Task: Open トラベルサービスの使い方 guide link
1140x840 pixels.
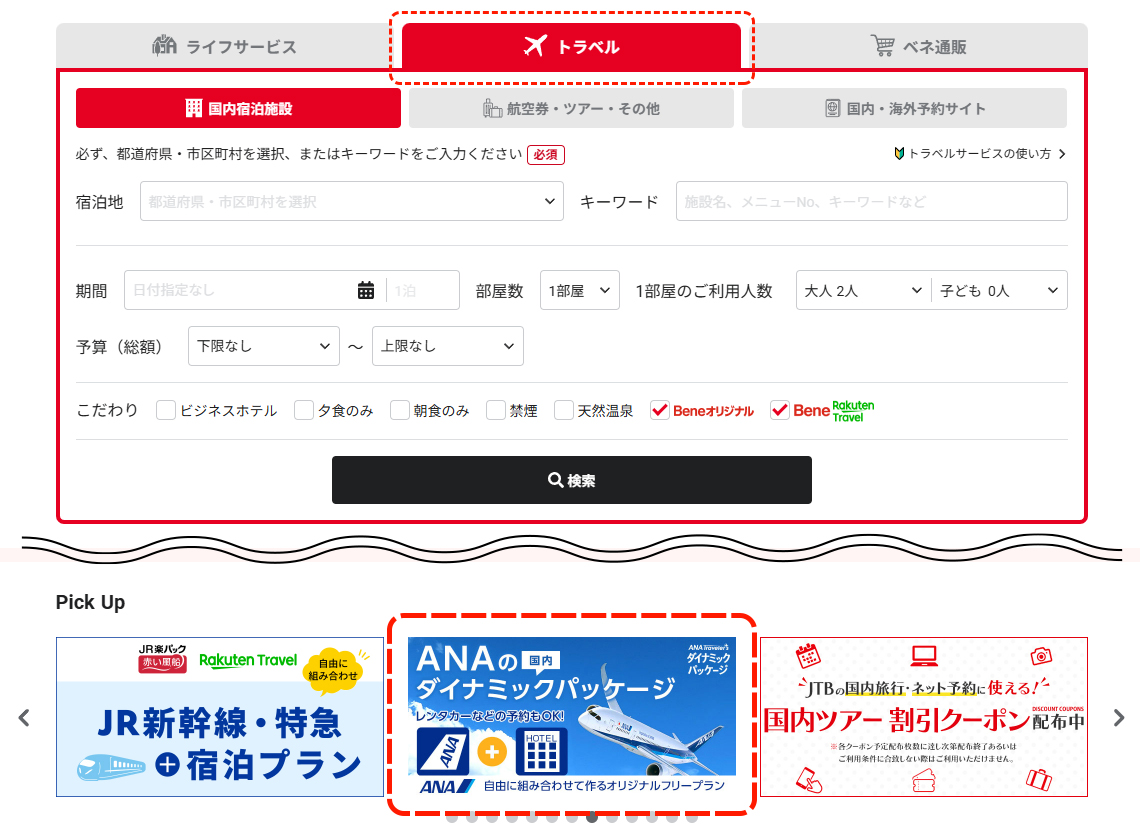Action: 979,153
